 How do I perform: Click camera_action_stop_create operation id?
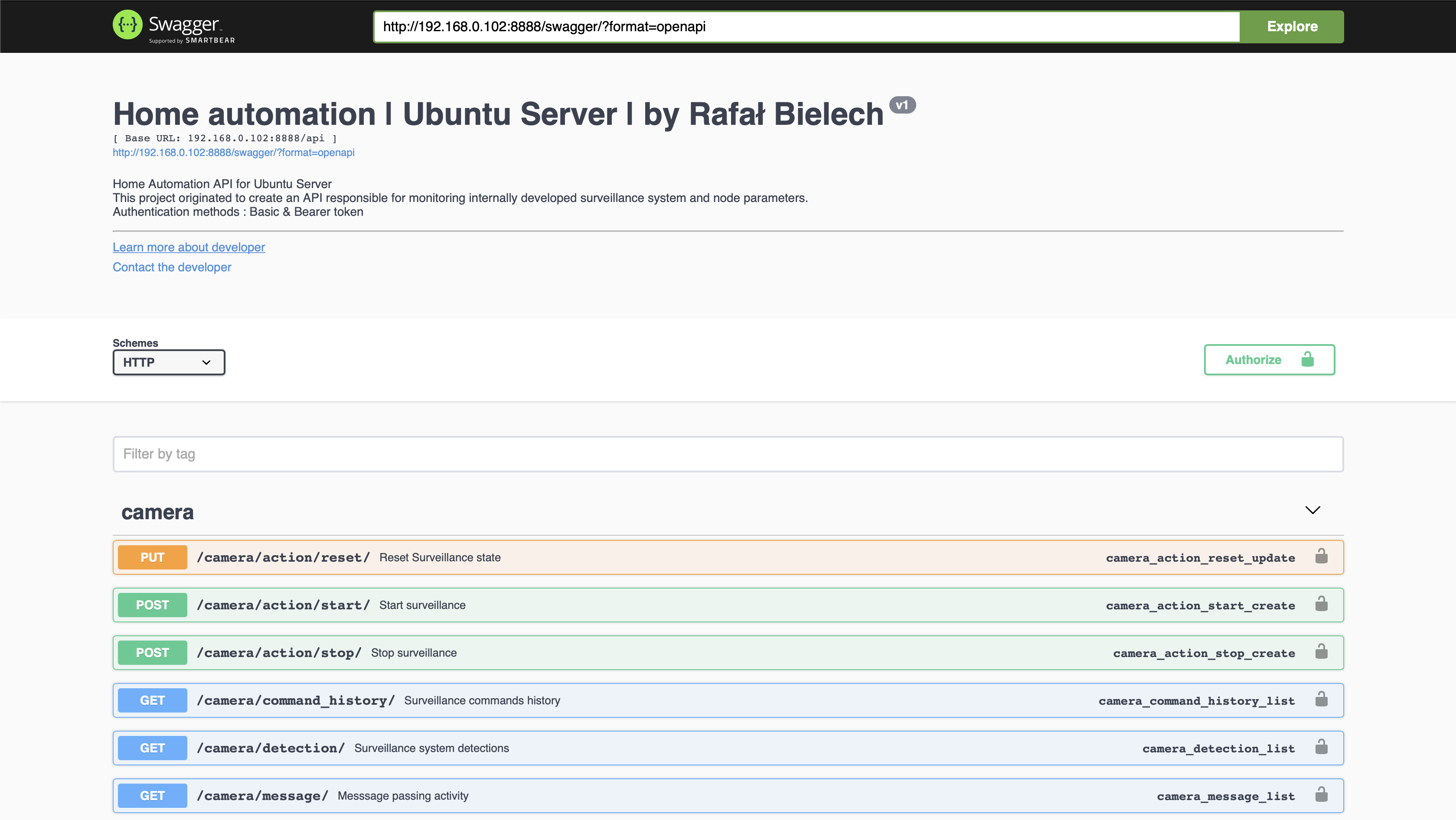[1204, 653]
